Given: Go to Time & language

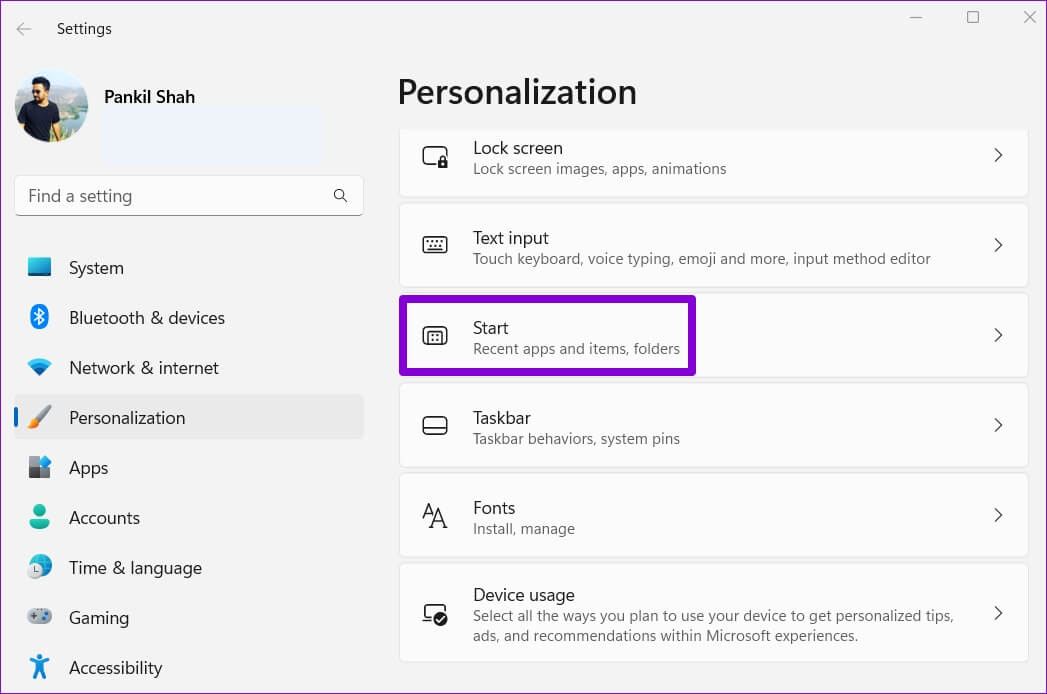Looking at the screenshot, I should [x=189, y=567].
